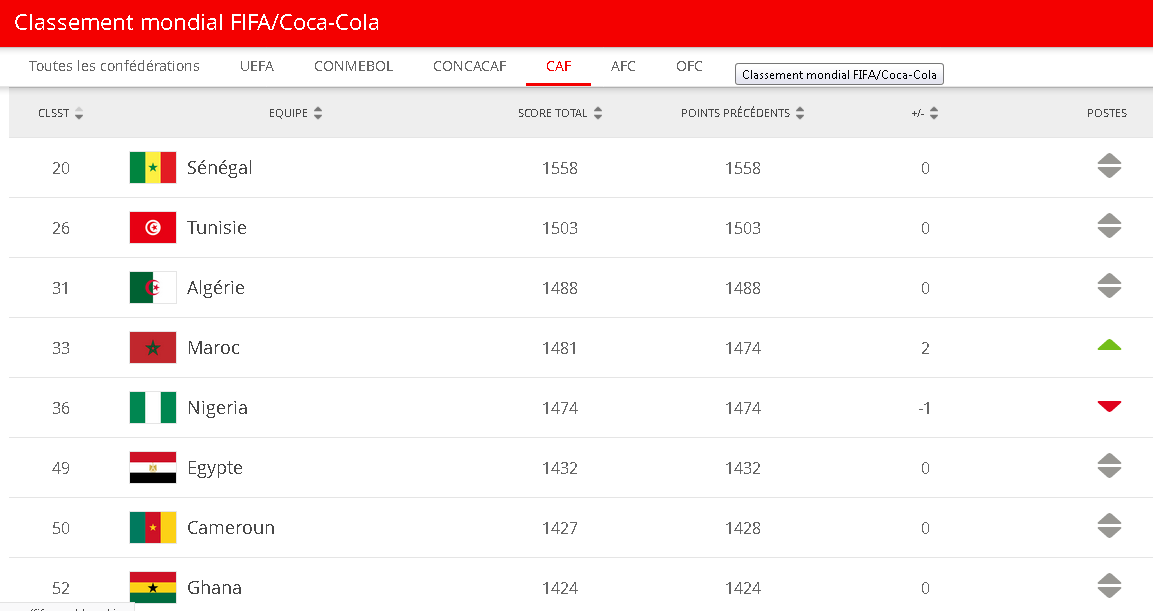Viewport: 1156px width, 614px height.
Task: Click Cameroun's previous points 1428
Action: click(742, 528)
